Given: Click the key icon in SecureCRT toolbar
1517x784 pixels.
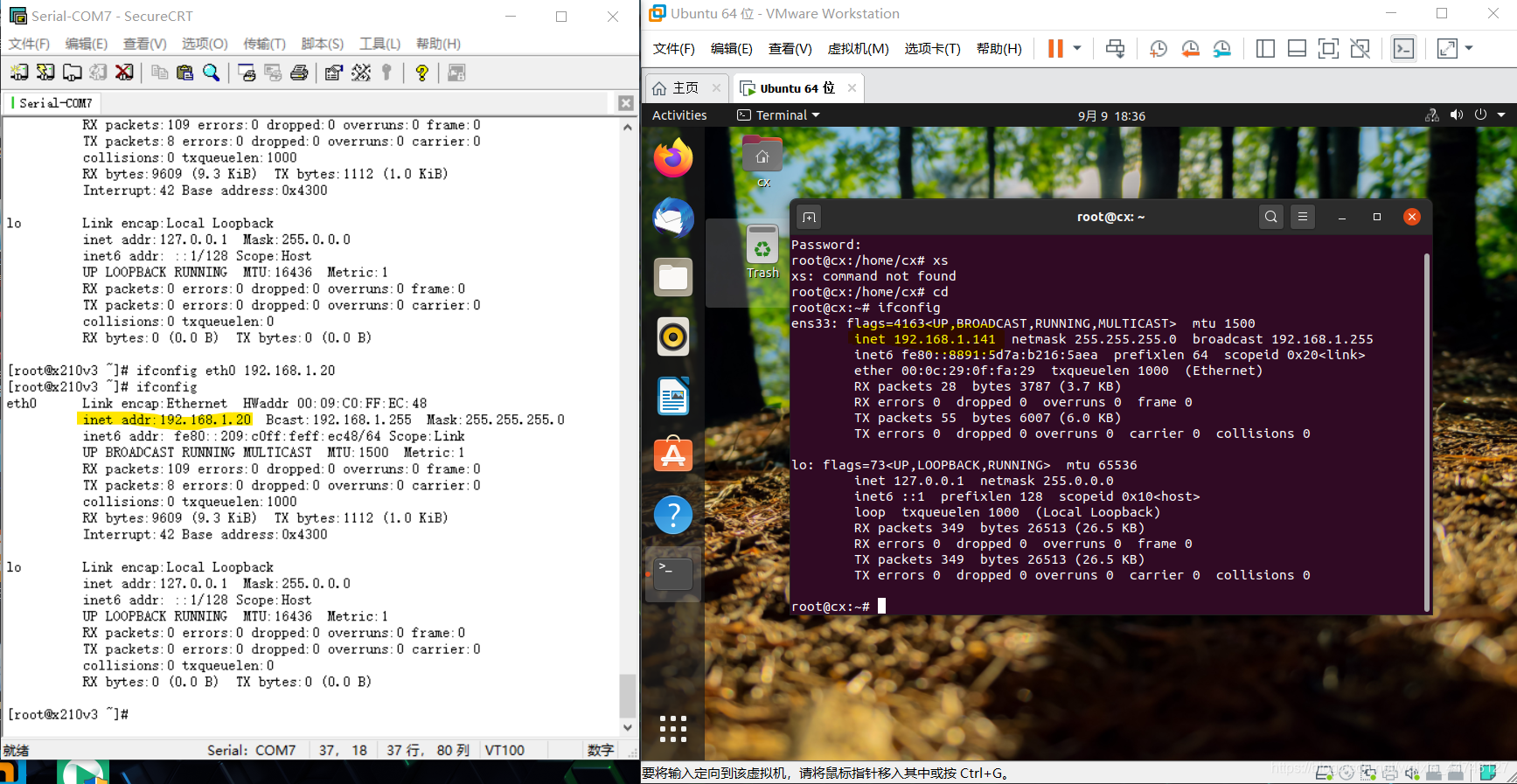Looking at the screenshot, I should pyautogui.click(x=386, y=73).
